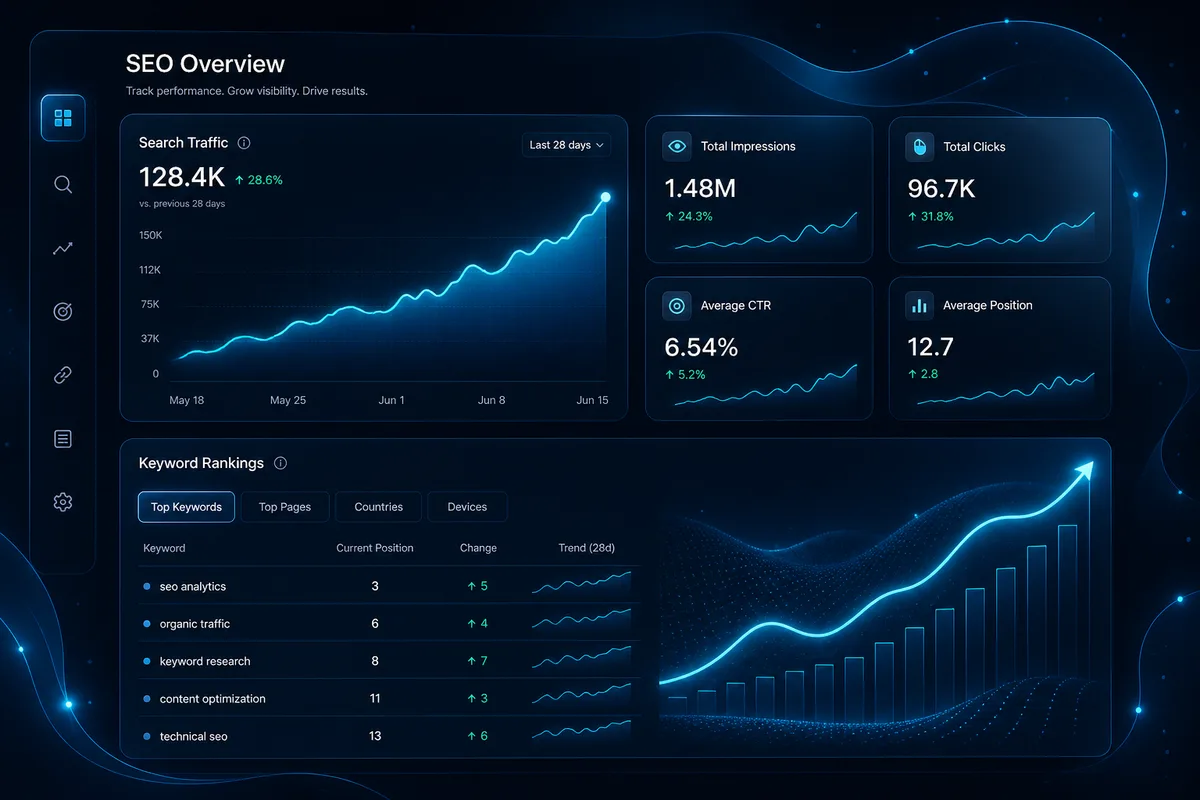Image resolution: width=1200 pixels, height=800 pixels.
Task: Select the Top Keywords tab
Action: tap(186, 507)
